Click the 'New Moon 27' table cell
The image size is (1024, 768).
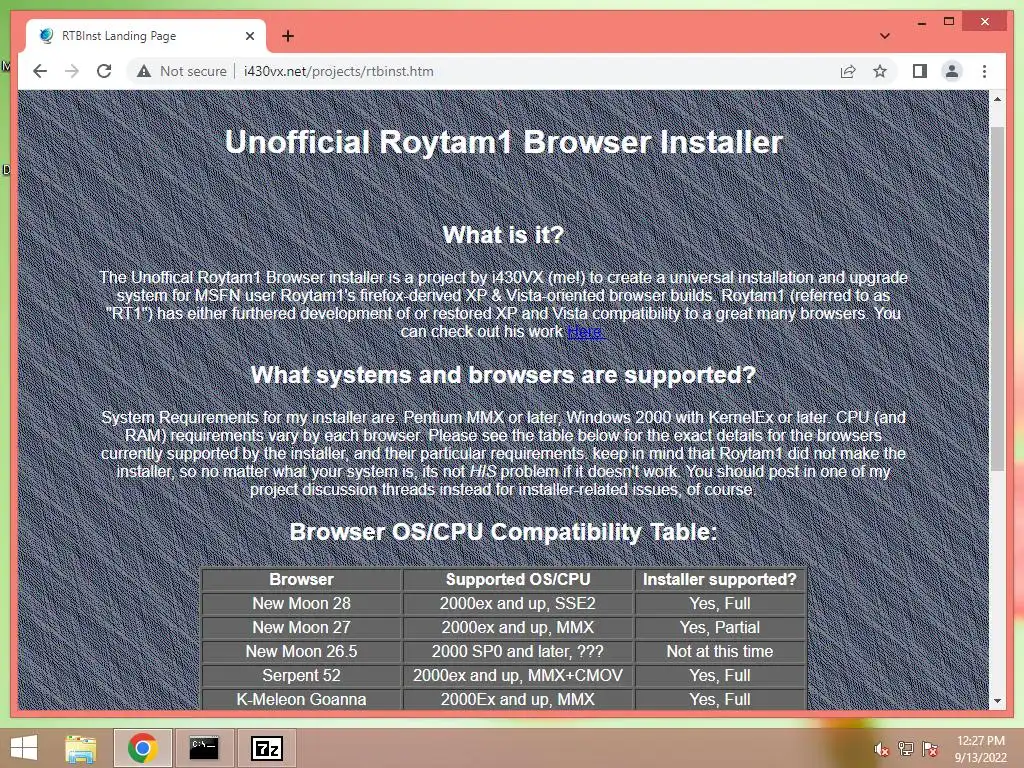pyautogui.click(x=301, y=628)
